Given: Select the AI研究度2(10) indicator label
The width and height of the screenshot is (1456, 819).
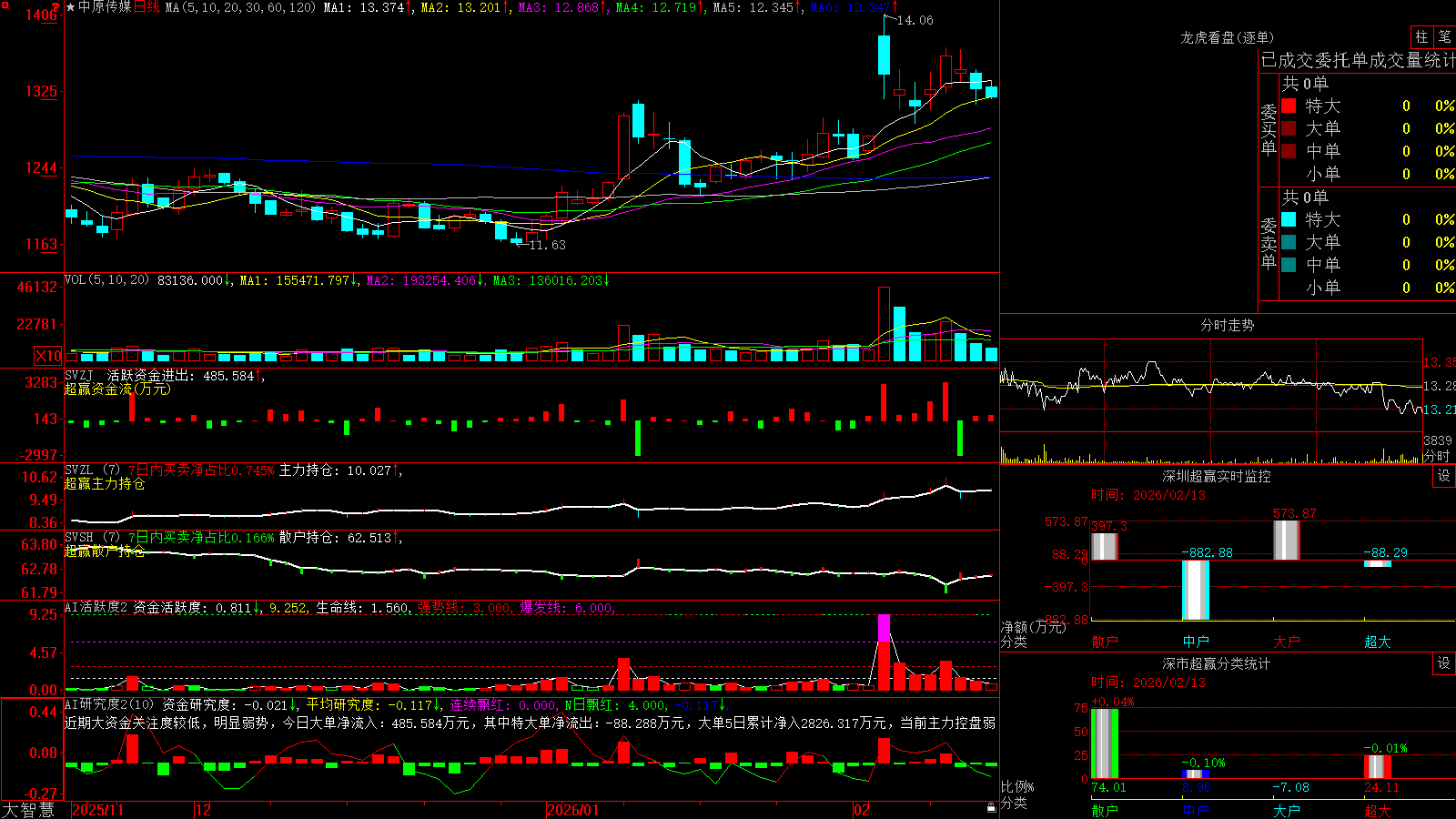Looking at the screenshot, I should pyautogui.click(x=109, y=704).
